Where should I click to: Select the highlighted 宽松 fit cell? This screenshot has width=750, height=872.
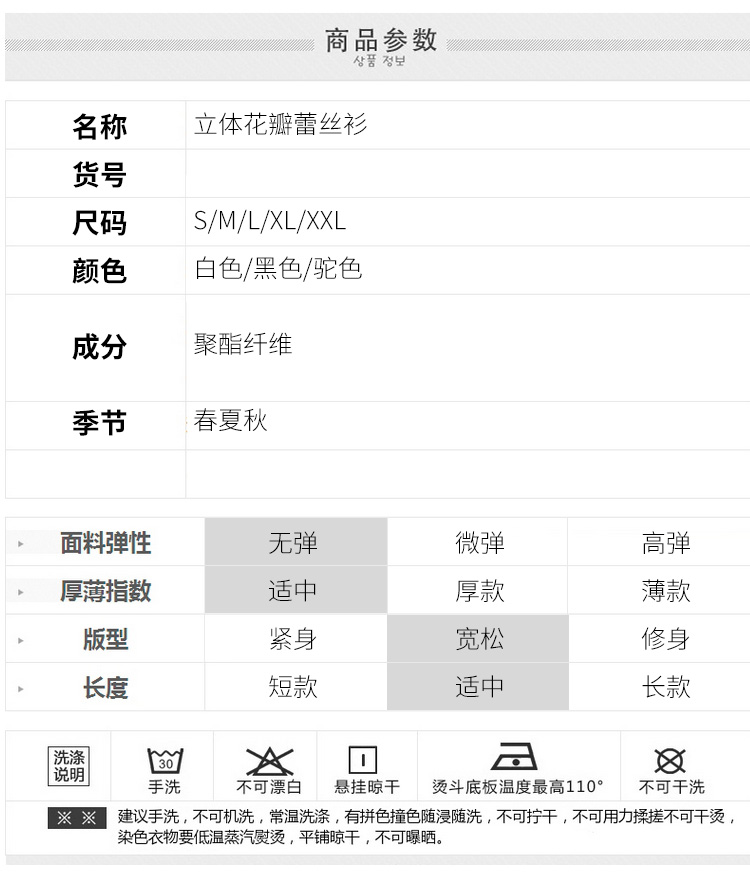[478, 638]
